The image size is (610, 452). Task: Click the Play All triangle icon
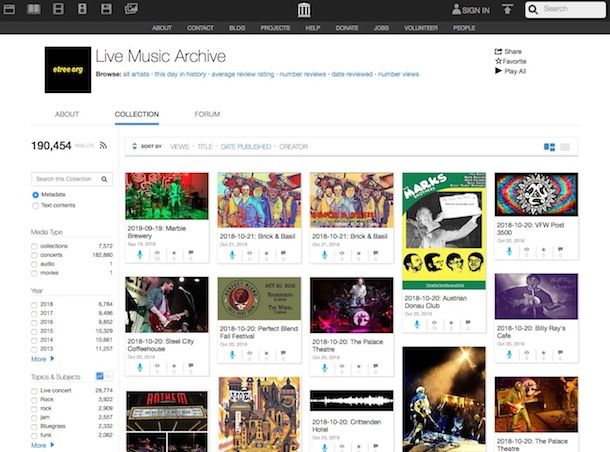498,71
